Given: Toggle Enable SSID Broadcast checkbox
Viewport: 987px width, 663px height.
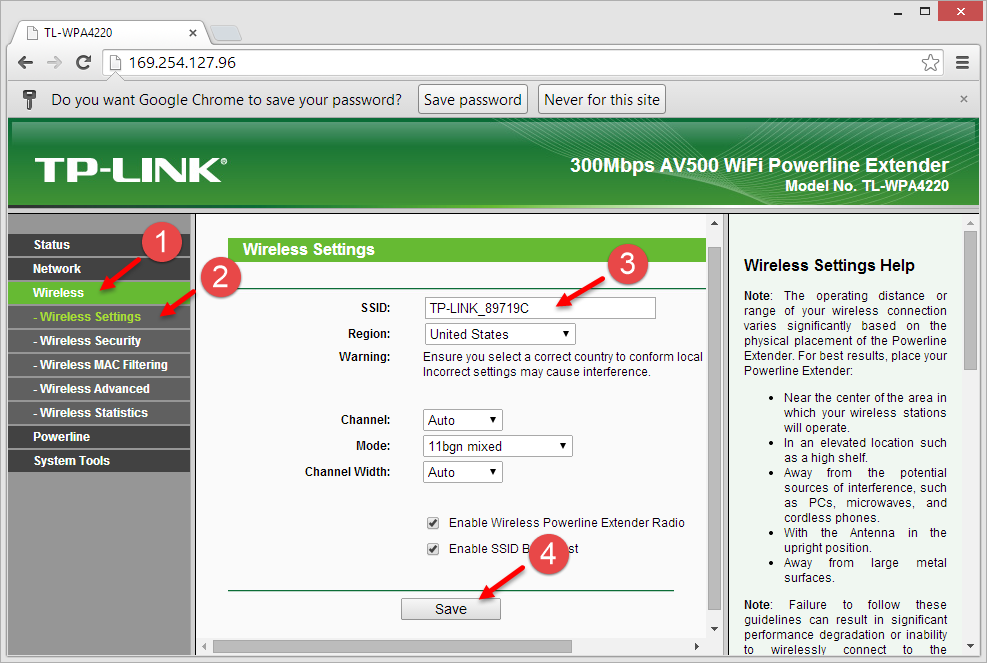Looking at the screenshot, I should [x=433, y=548].
